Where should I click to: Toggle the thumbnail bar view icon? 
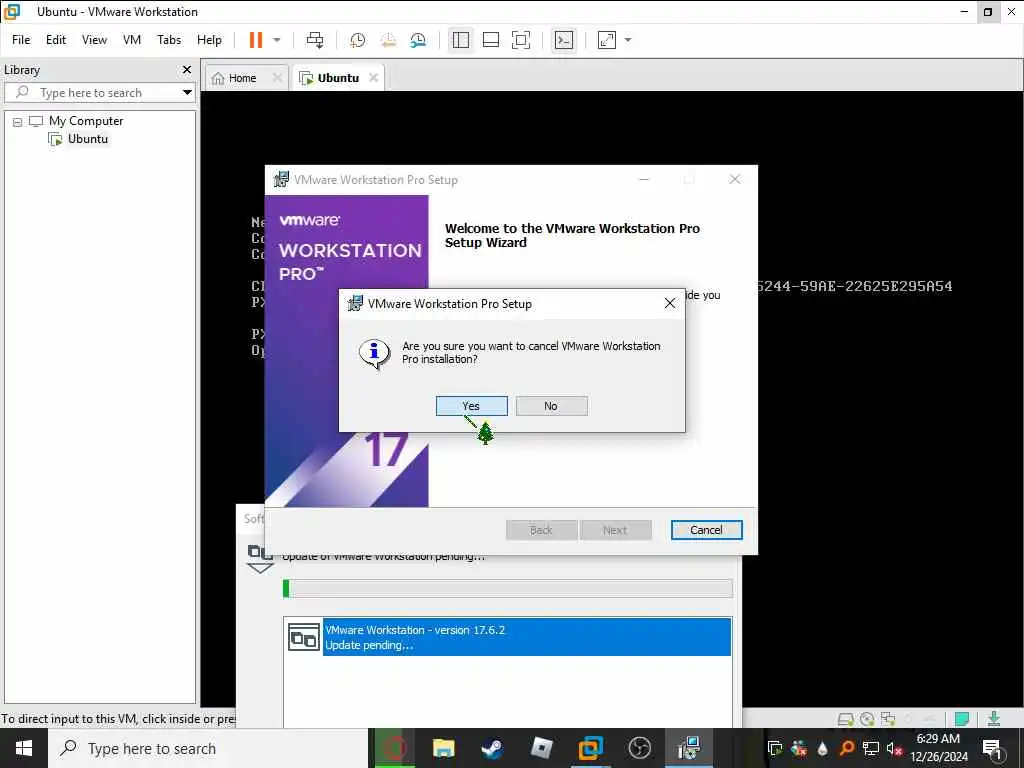(490, 40)
